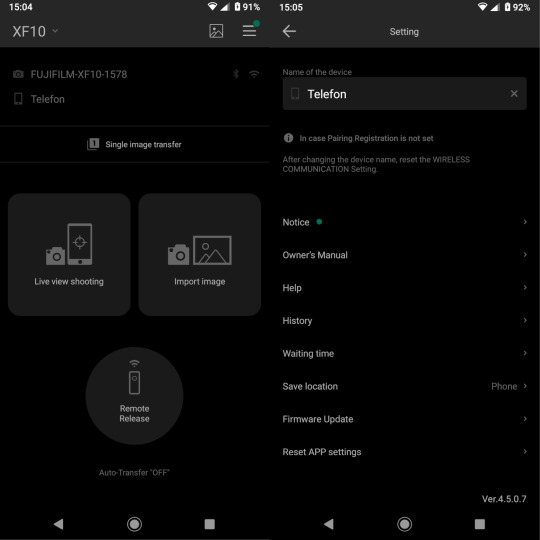This screenshot has height=540, width=540.
Task: Tap the Single image transfer icon
Action: [x=93, y=144]
